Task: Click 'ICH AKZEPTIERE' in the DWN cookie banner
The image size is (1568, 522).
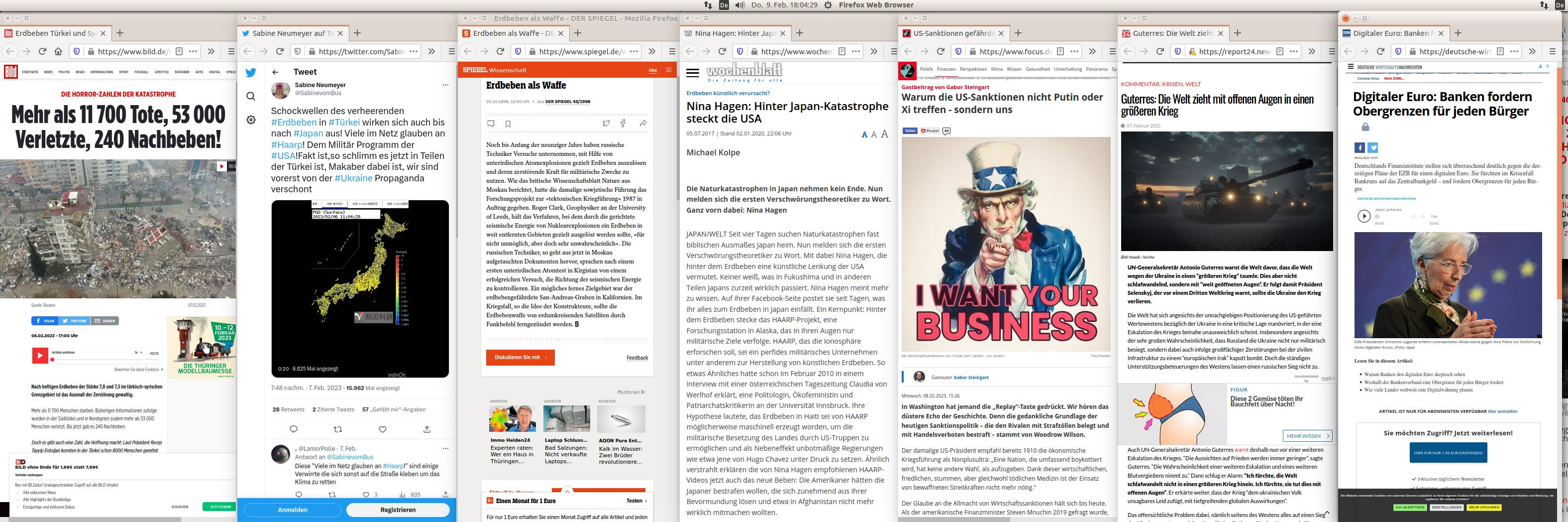Action: click(x=1410, y=508)
